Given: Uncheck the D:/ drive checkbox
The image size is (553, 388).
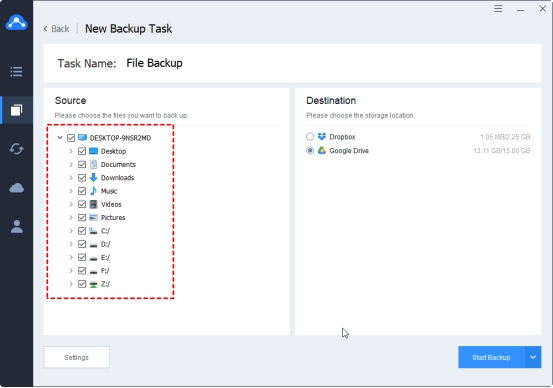Looking at the screenshot, I should (x=82, y=244).
